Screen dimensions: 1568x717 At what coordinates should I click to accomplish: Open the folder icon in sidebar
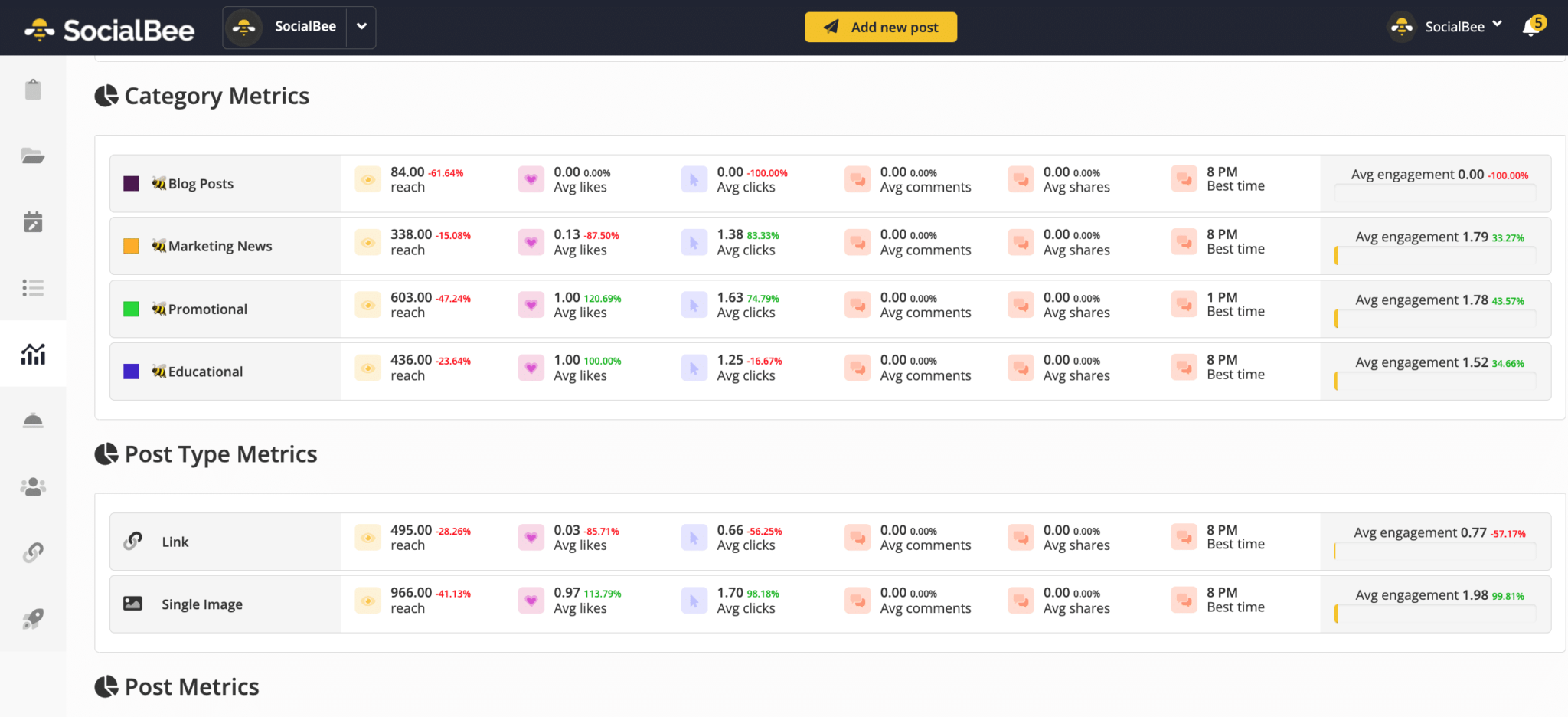tap(33, 156)
